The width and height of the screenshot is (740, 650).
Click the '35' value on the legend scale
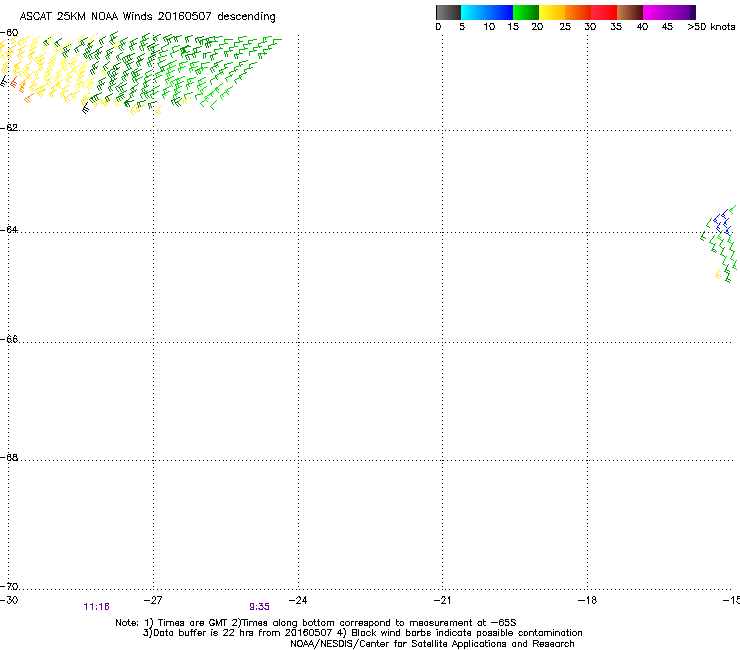pyautogui.click(x=616, y=27)
